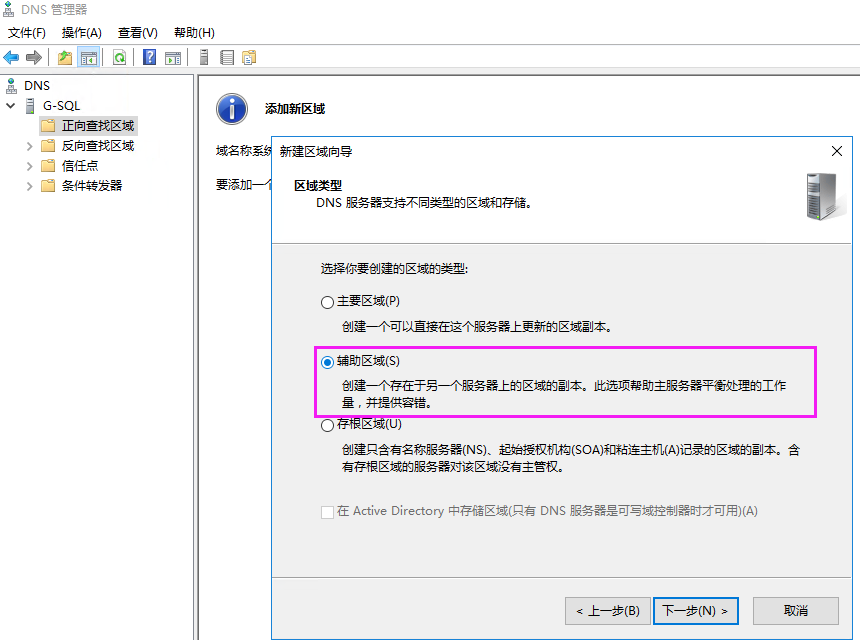Click the lined notepad record list icon

click(x=227, y=57)
